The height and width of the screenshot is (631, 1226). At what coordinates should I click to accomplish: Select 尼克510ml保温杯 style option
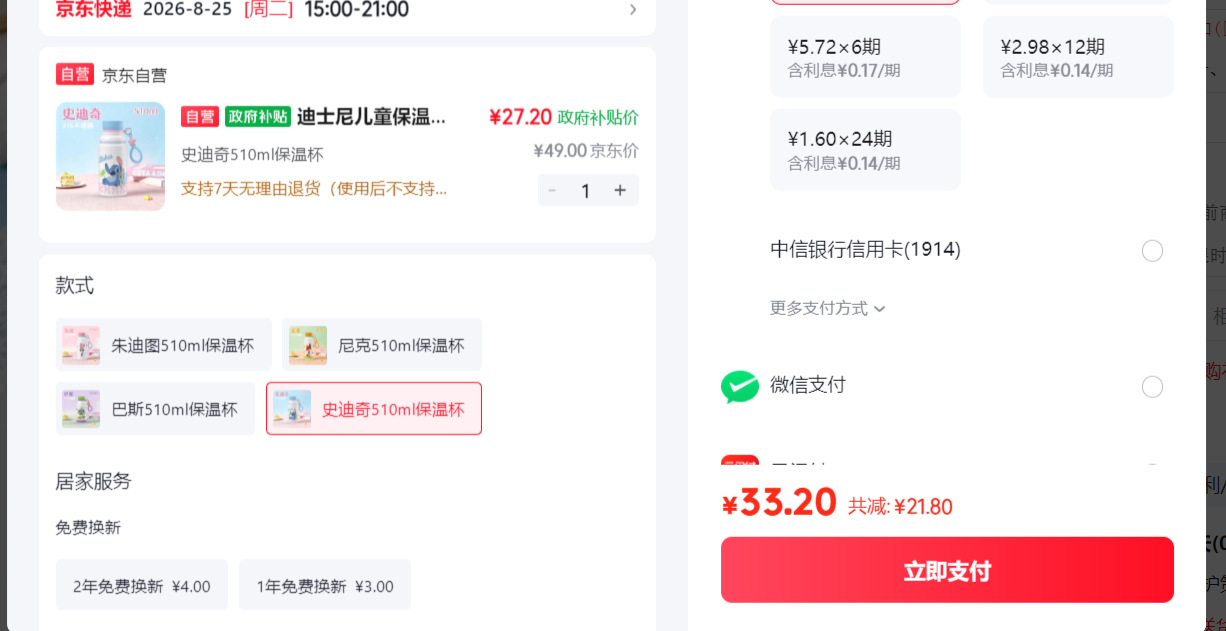[382, 345]
